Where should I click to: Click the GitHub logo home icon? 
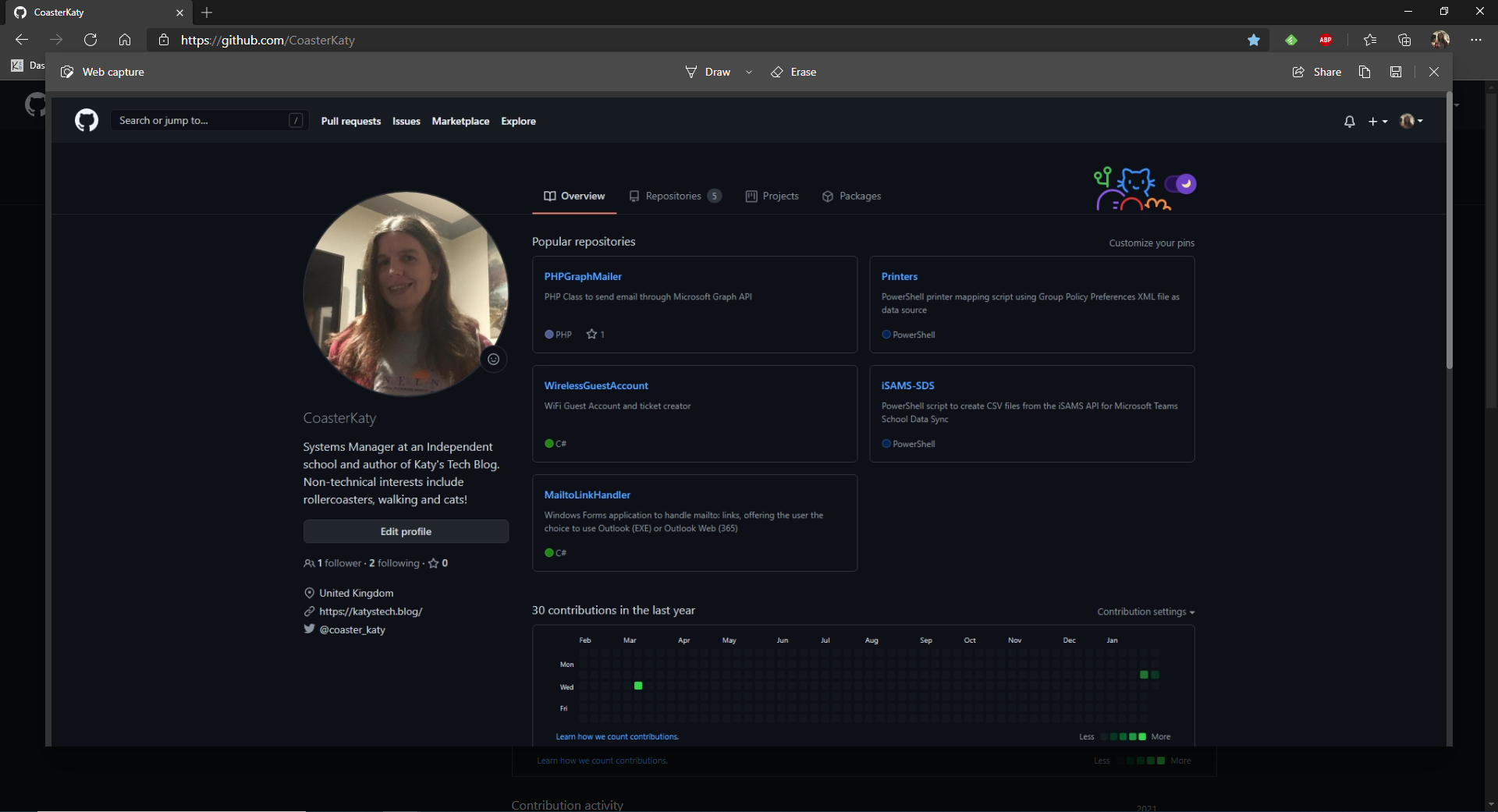tap(87, 121)
